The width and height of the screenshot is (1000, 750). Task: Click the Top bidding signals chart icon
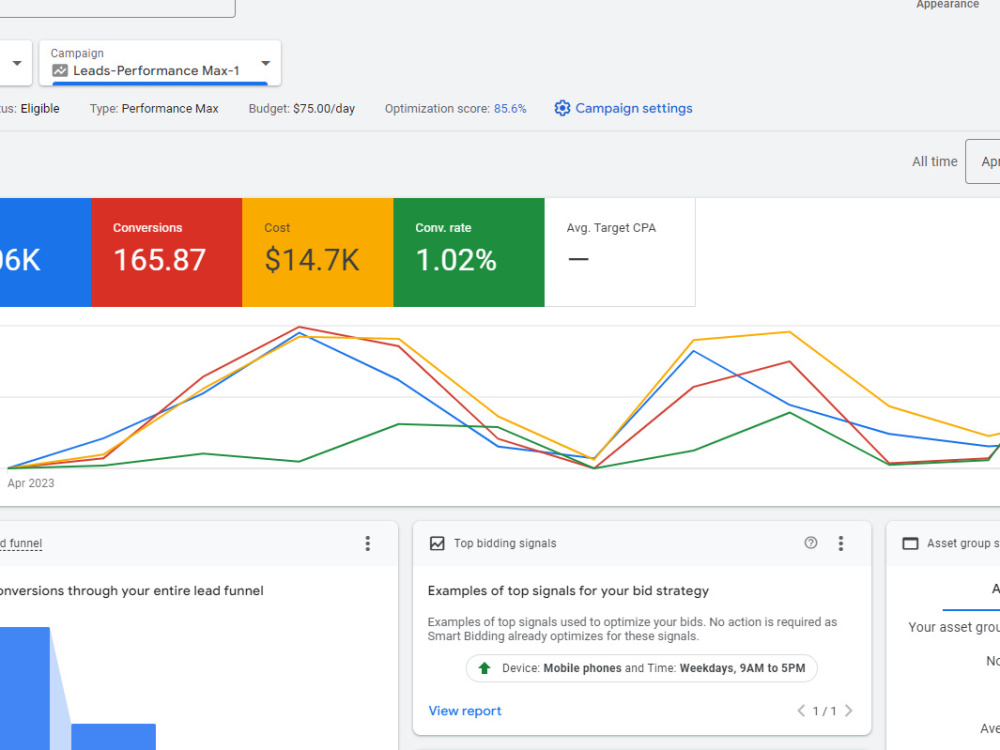pyautogui.click(x=437, y=543)
